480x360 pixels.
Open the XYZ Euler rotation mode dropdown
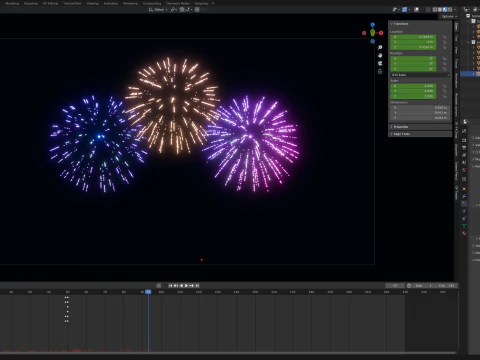[x=420, y=75]
